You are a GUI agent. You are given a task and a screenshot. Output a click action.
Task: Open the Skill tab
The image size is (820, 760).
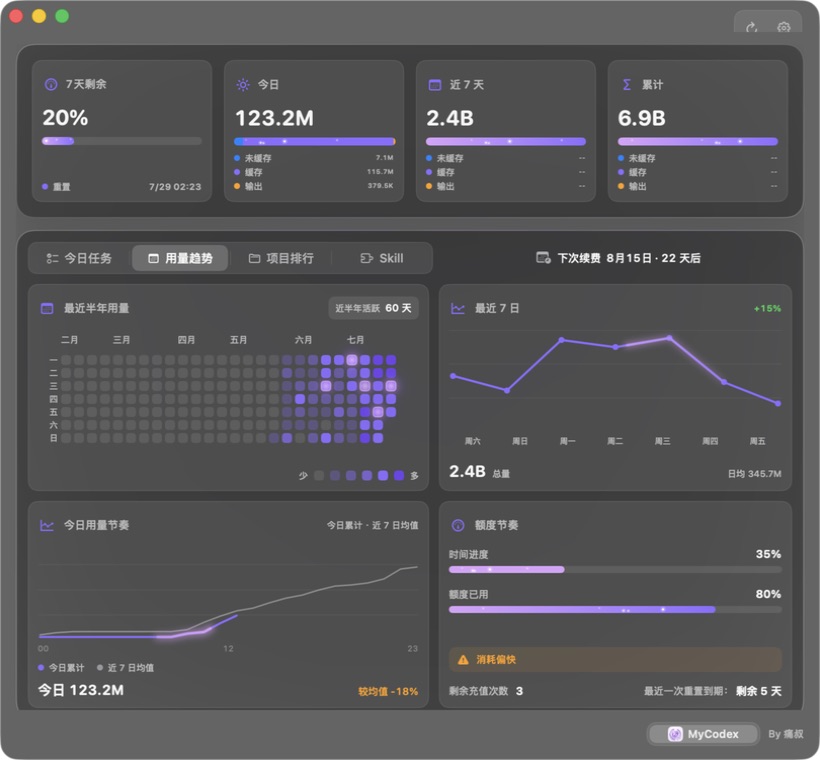[382, 258]
